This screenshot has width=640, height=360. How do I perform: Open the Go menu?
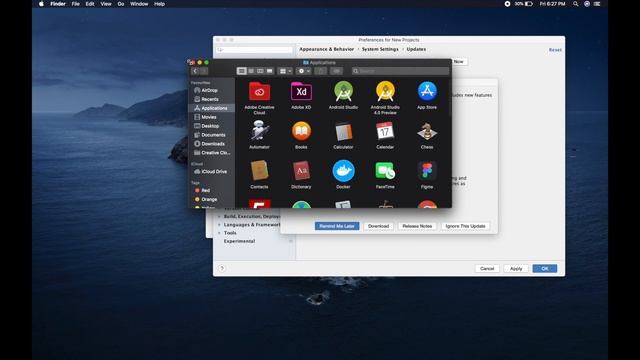pos(121,4)
